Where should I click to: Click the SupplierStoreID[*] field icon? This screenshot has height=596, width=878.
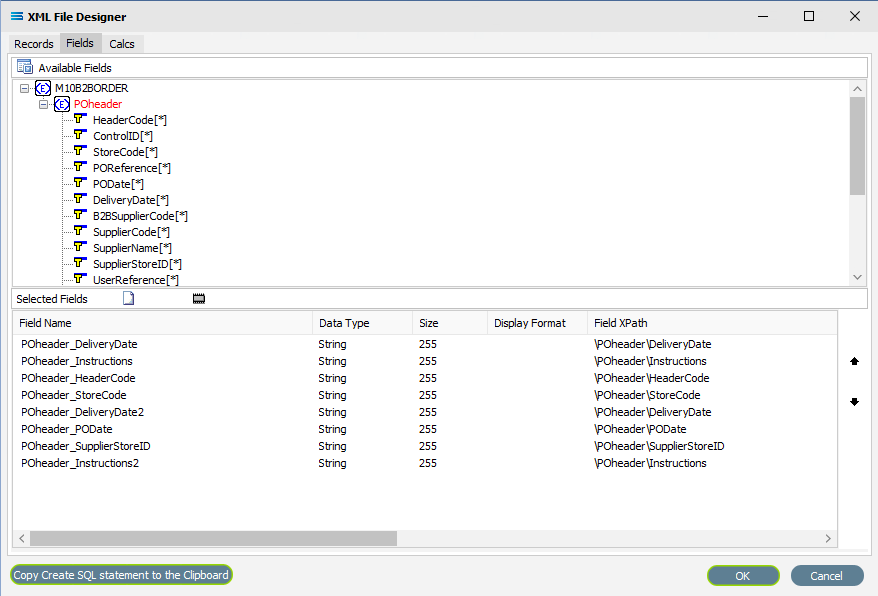click(x=80, y=263)
